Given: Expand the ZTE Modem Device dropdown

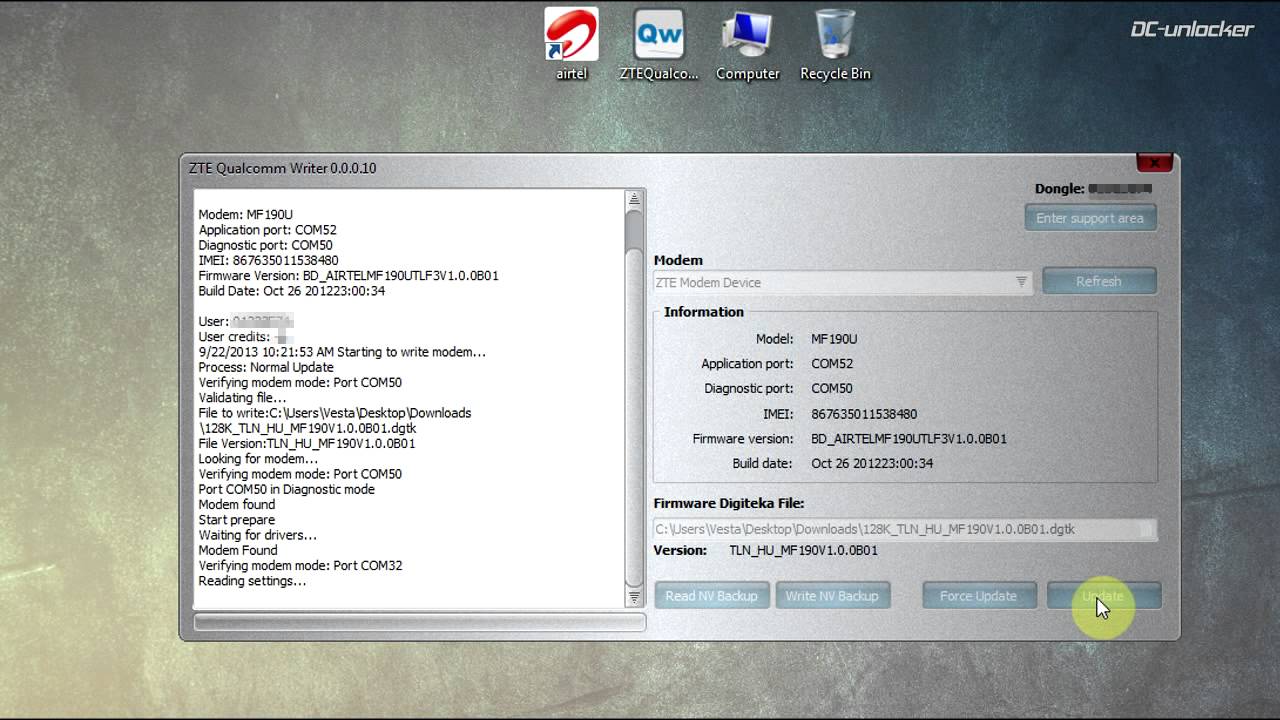Looking at the screenshot, I should click(1021, 282).
